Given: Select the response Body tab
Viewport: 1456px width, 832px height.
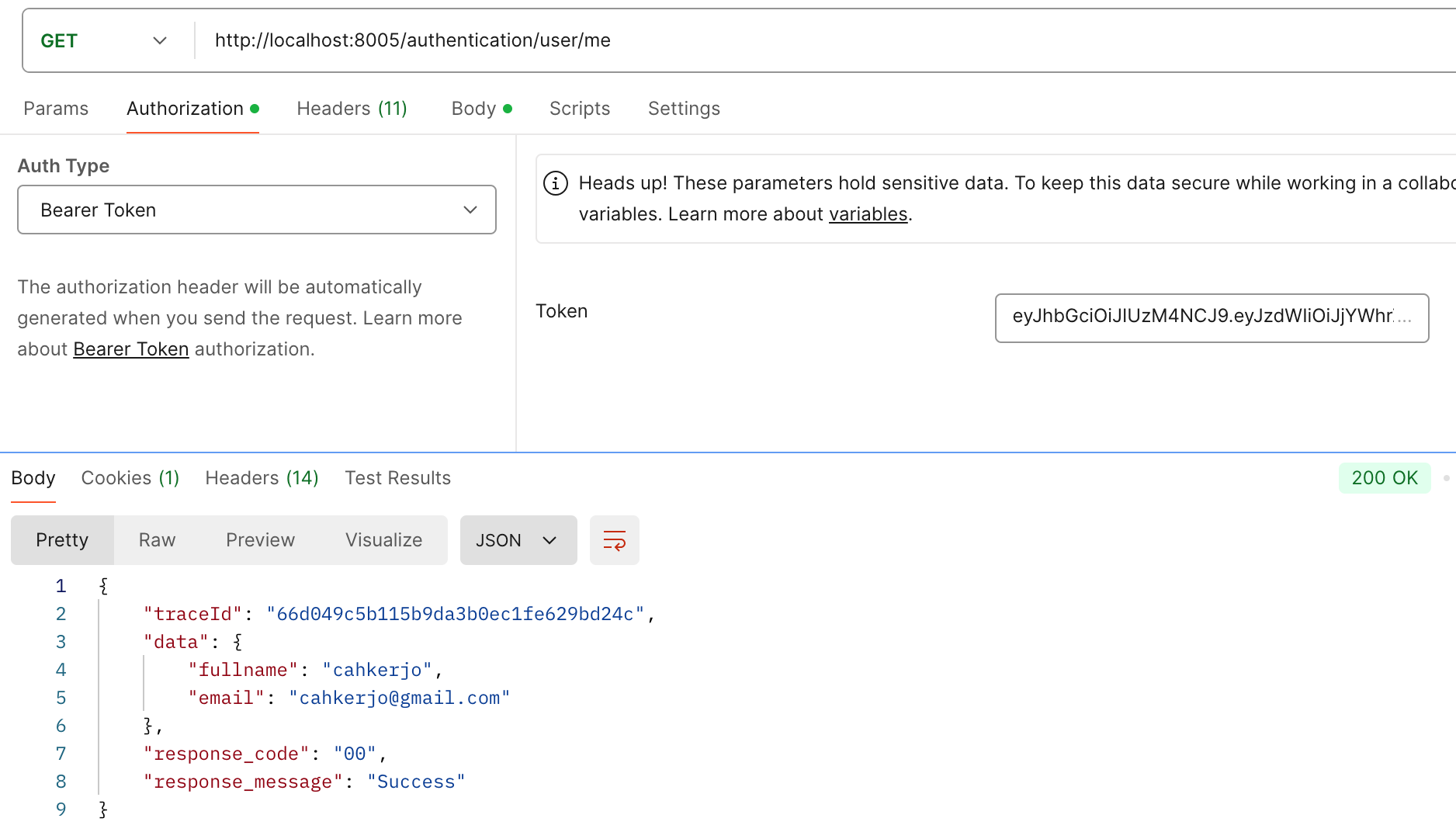Looking at the screenshot, I should 33,478.
